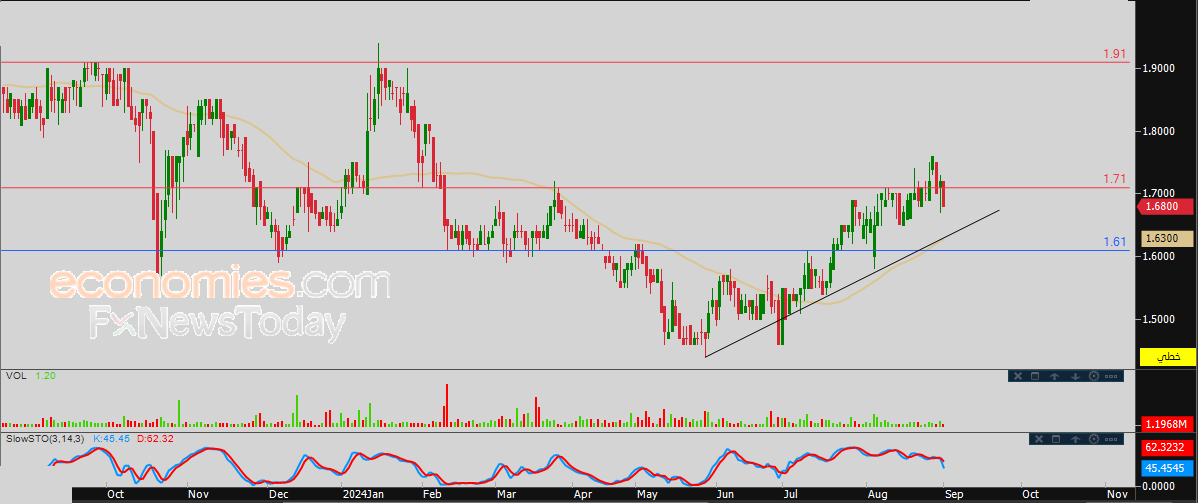This screenshot has height=504, width=1198.
Task: Open more options for VOL panel
Action: point(1111,376)
